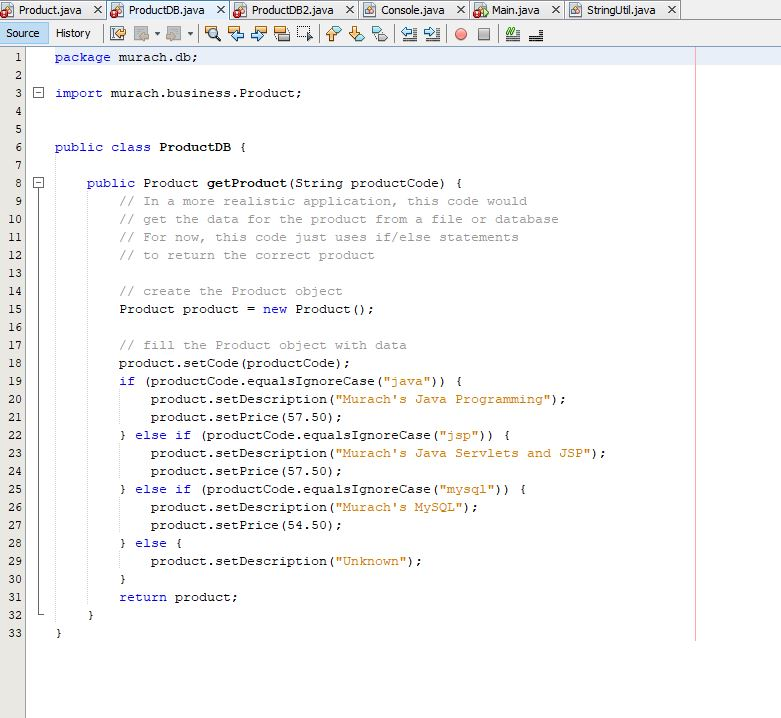Click line number 15 in the gutter
Image resolution: width=781 pixels, height=718 pixels.
15,309
